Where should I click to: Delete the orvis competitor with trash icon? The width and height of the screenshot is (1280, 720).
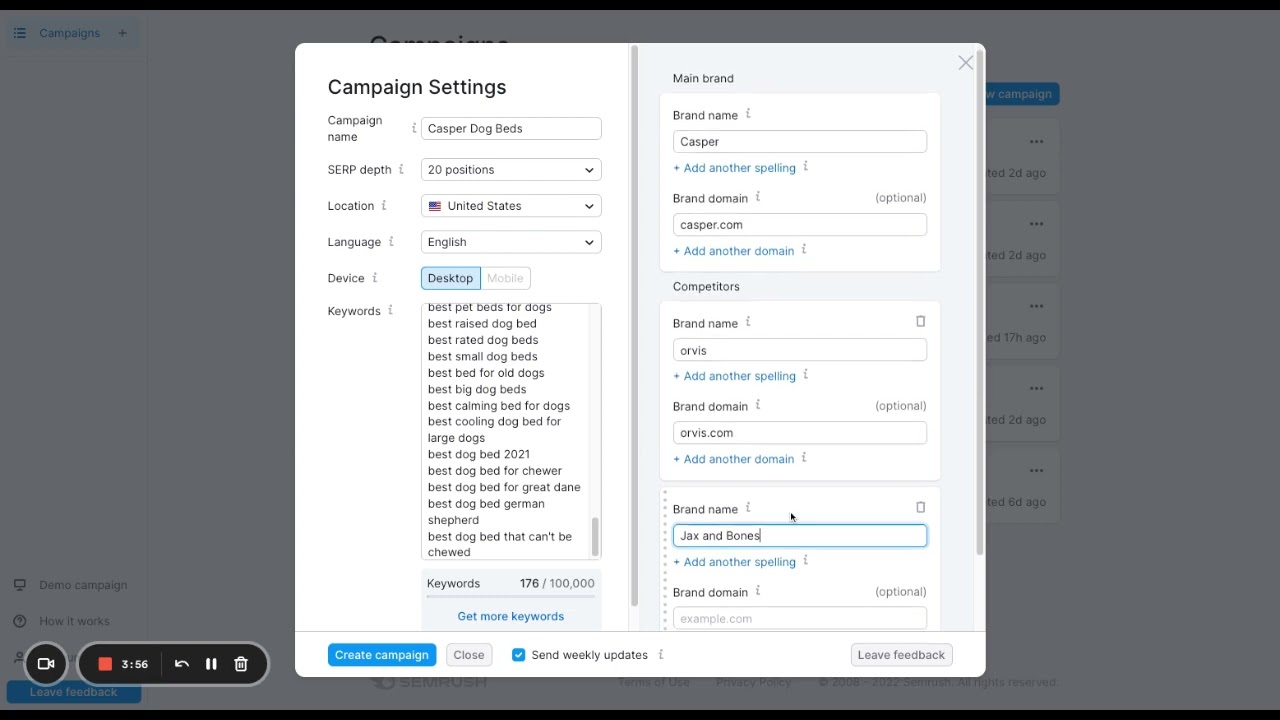921,322
